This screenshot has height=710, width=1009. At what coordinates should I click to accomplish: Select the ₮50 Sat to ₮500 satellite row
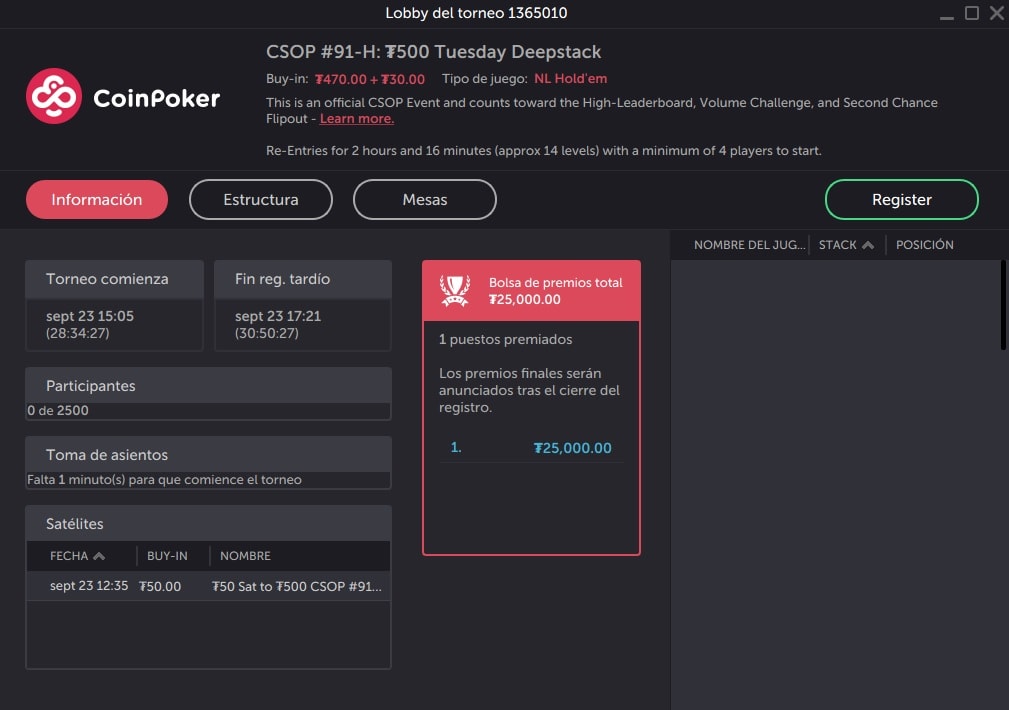[x=209, y=587]
